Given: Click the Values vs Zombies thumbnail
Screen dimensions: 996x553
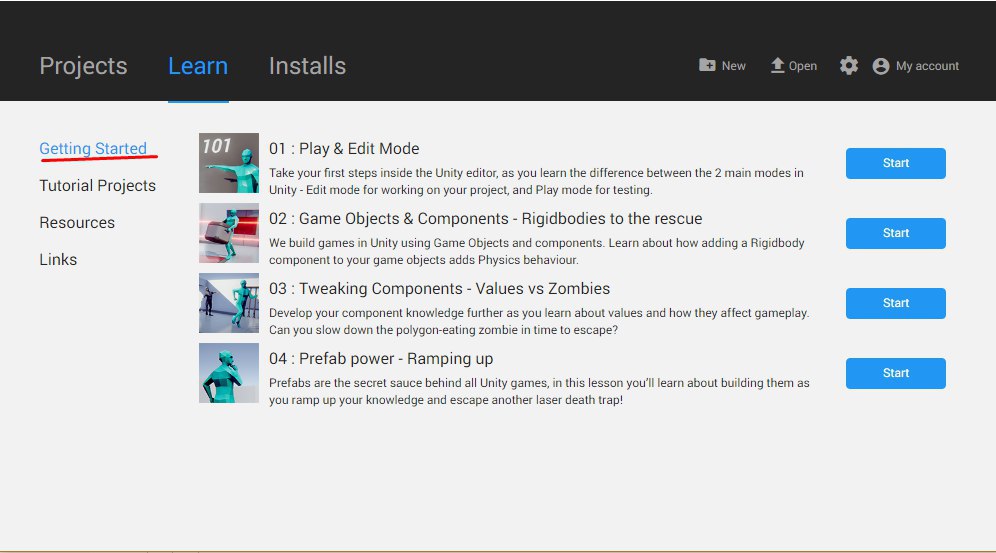Looking at the screenshot, I should [229, 303].
